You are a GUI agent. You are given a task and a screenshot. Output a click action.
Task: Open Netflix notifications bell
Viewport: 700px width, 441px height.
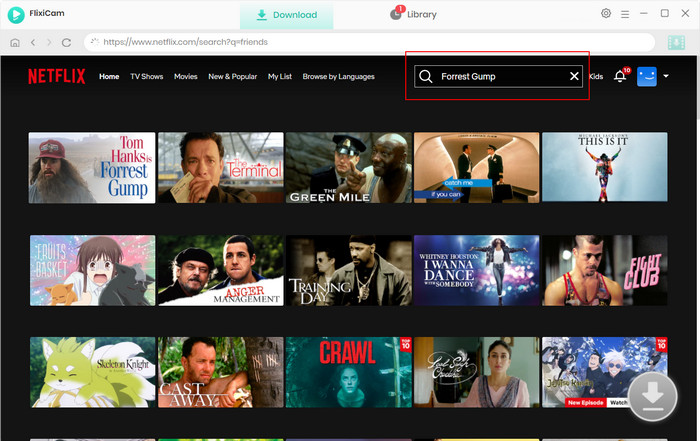point(620,76)
